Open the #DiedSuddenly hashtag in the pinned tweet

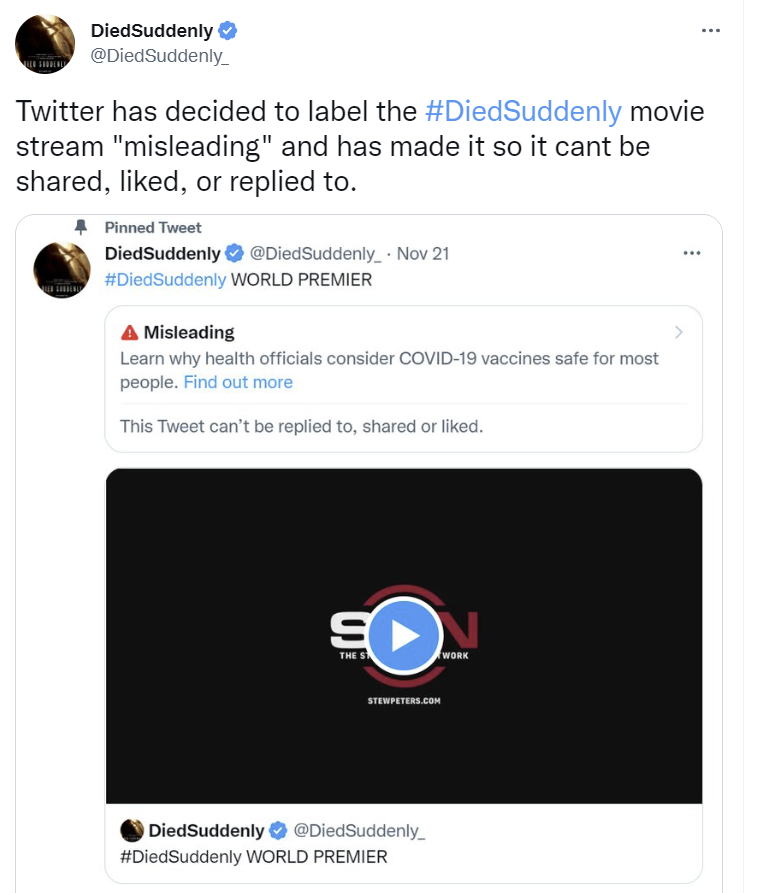(165, 280)
